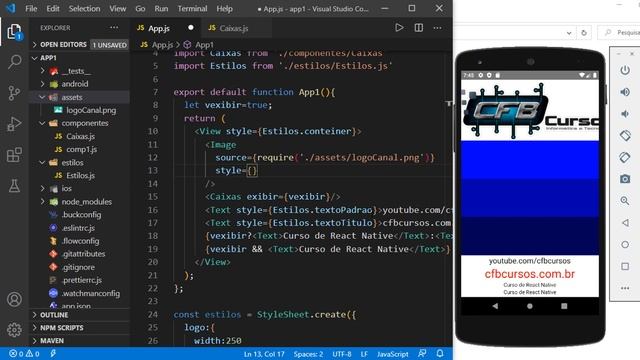This screenshot has height=360, width=640.
Task: Open the Extensions view
Action: click(14, 155)
